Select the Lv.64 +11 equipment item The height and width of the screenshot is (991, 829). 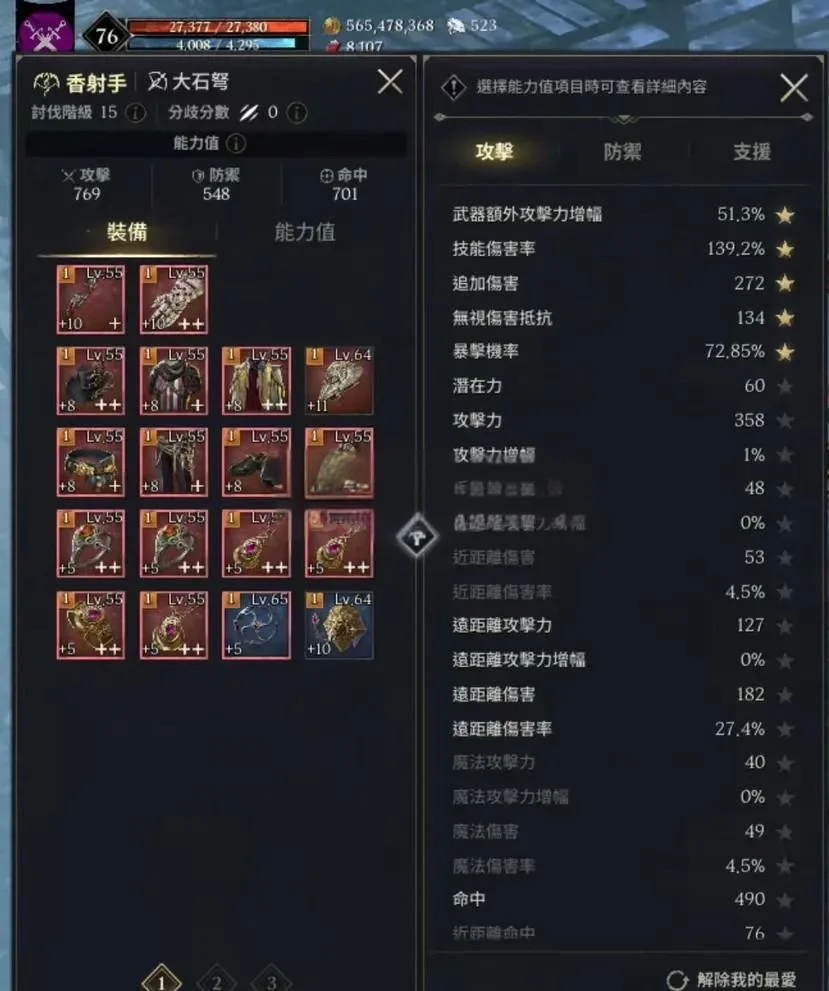pyautogui.click(x=339, y=380)
